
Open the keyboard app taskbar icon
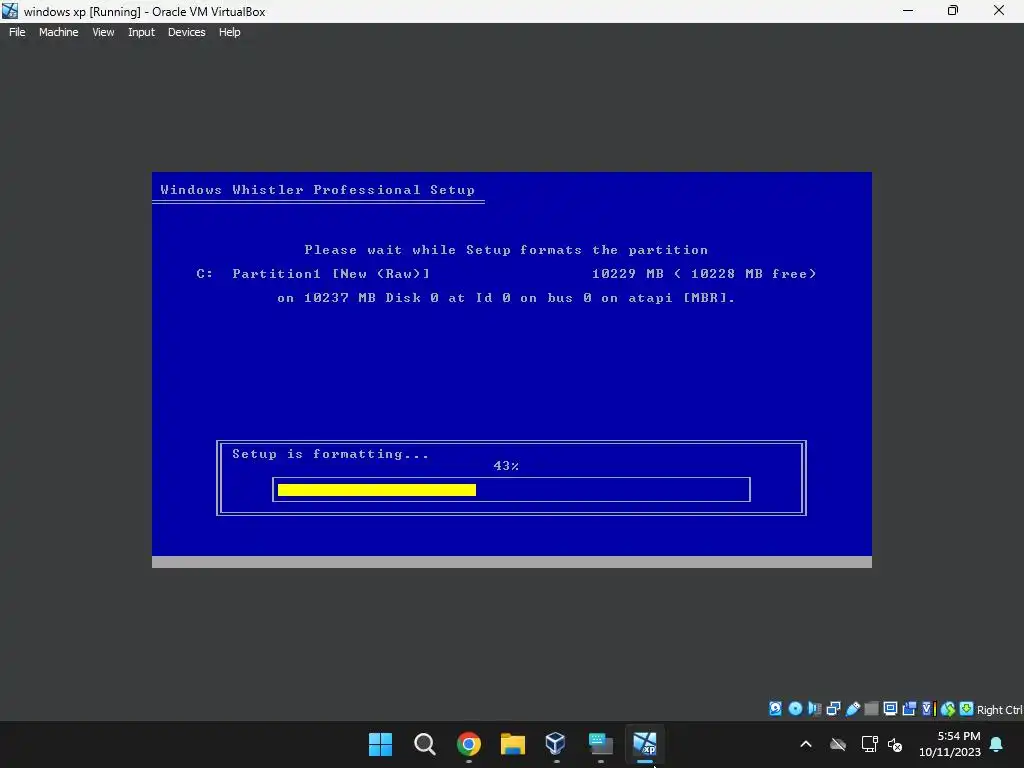point(600,744)
